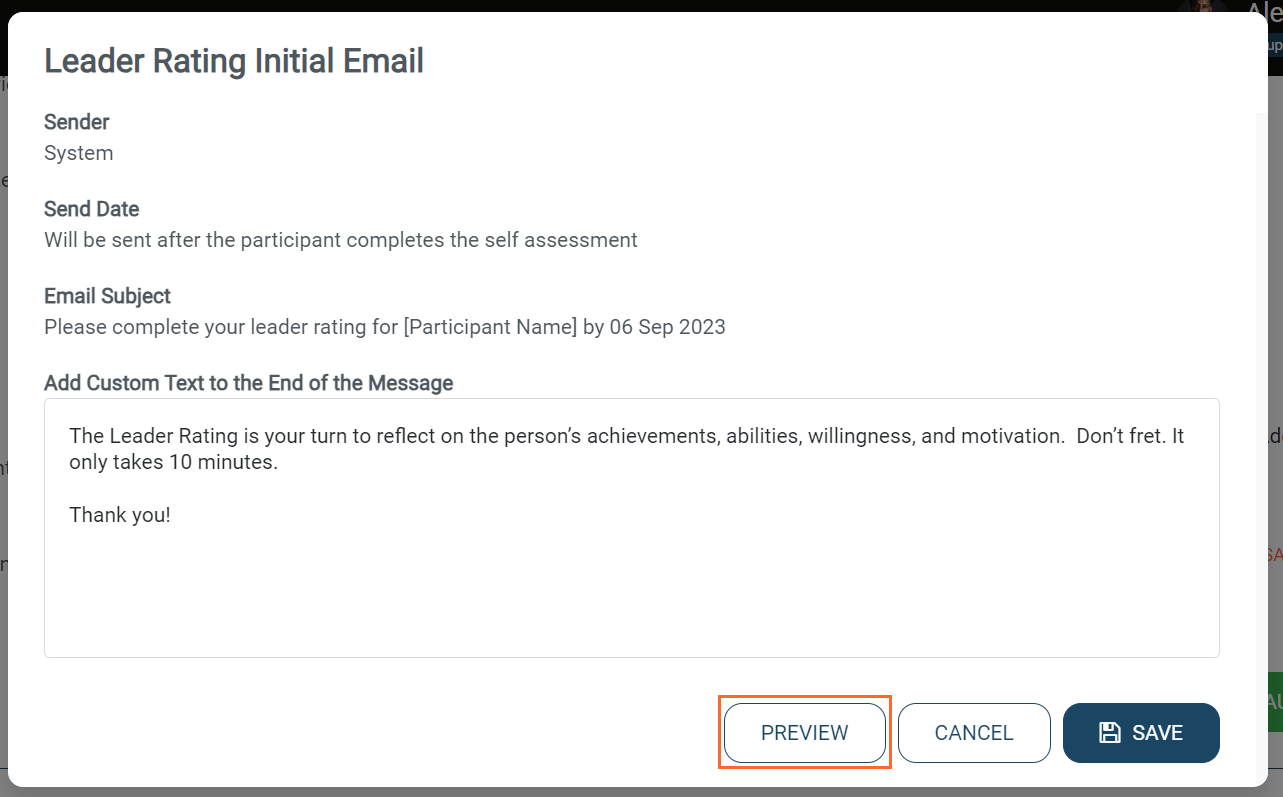Click the partially hidden green button behind dialog
The image size is (1283, 797).
[x=1274, y=701]
